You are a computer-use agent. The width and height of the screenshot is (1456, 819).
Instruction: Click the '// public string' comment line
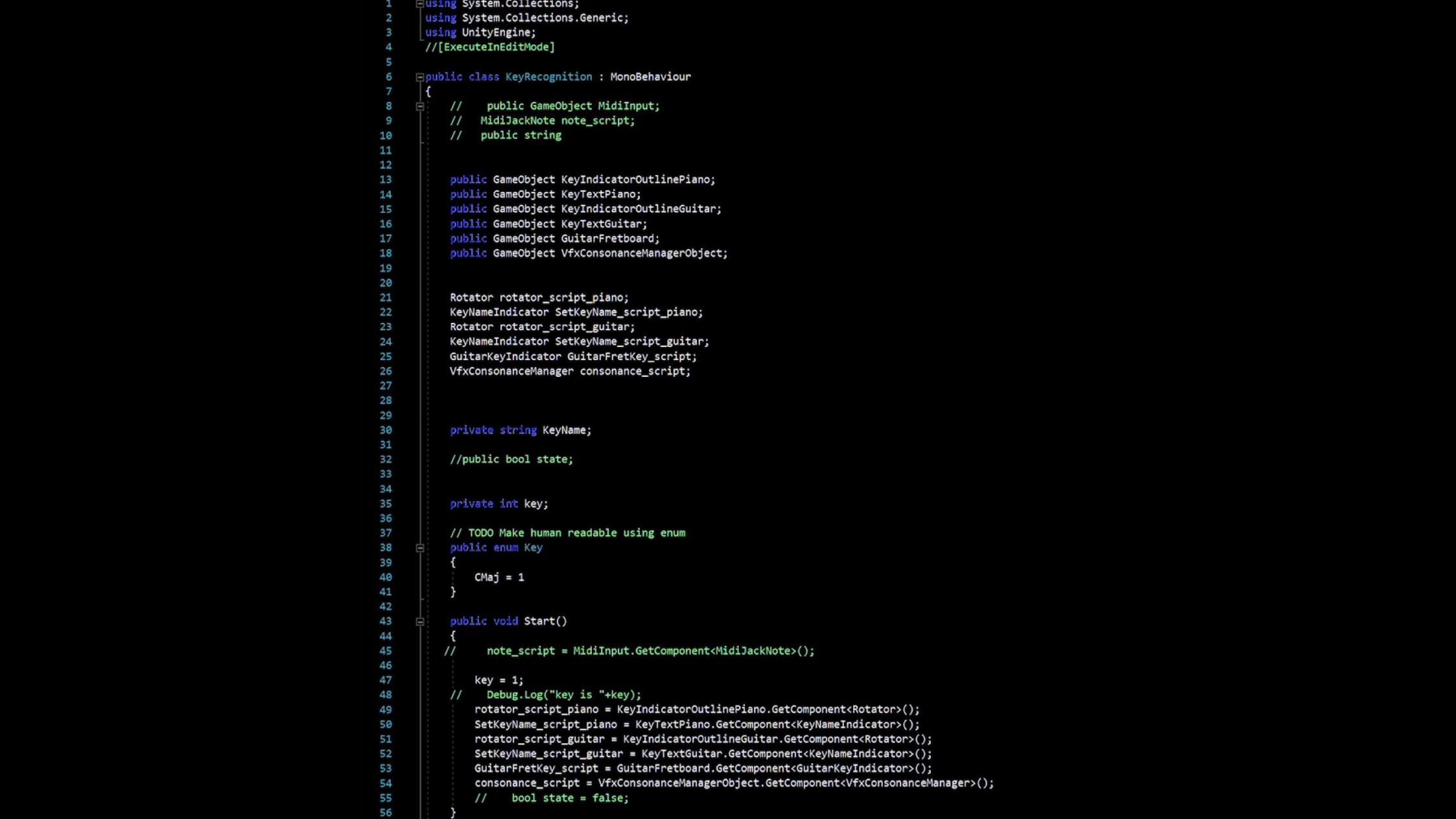pos(506,136)
